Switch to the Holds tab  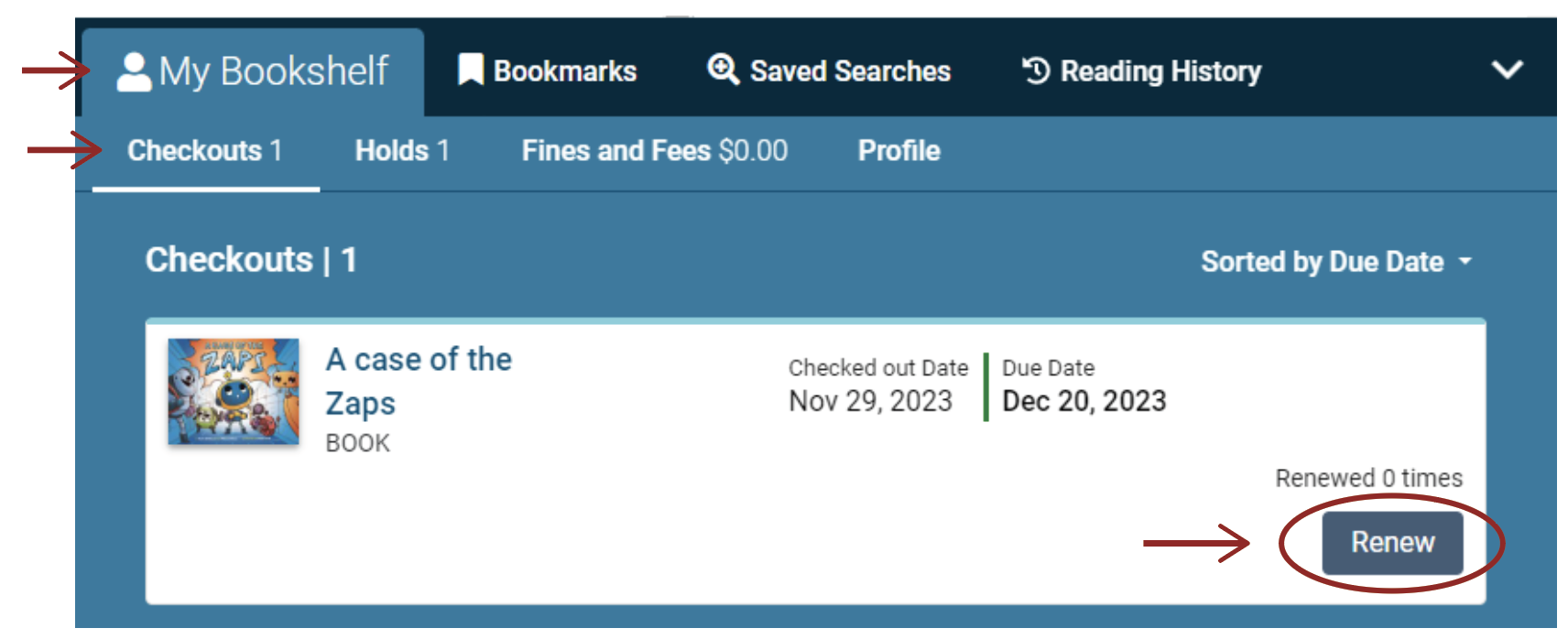(402, 151)
